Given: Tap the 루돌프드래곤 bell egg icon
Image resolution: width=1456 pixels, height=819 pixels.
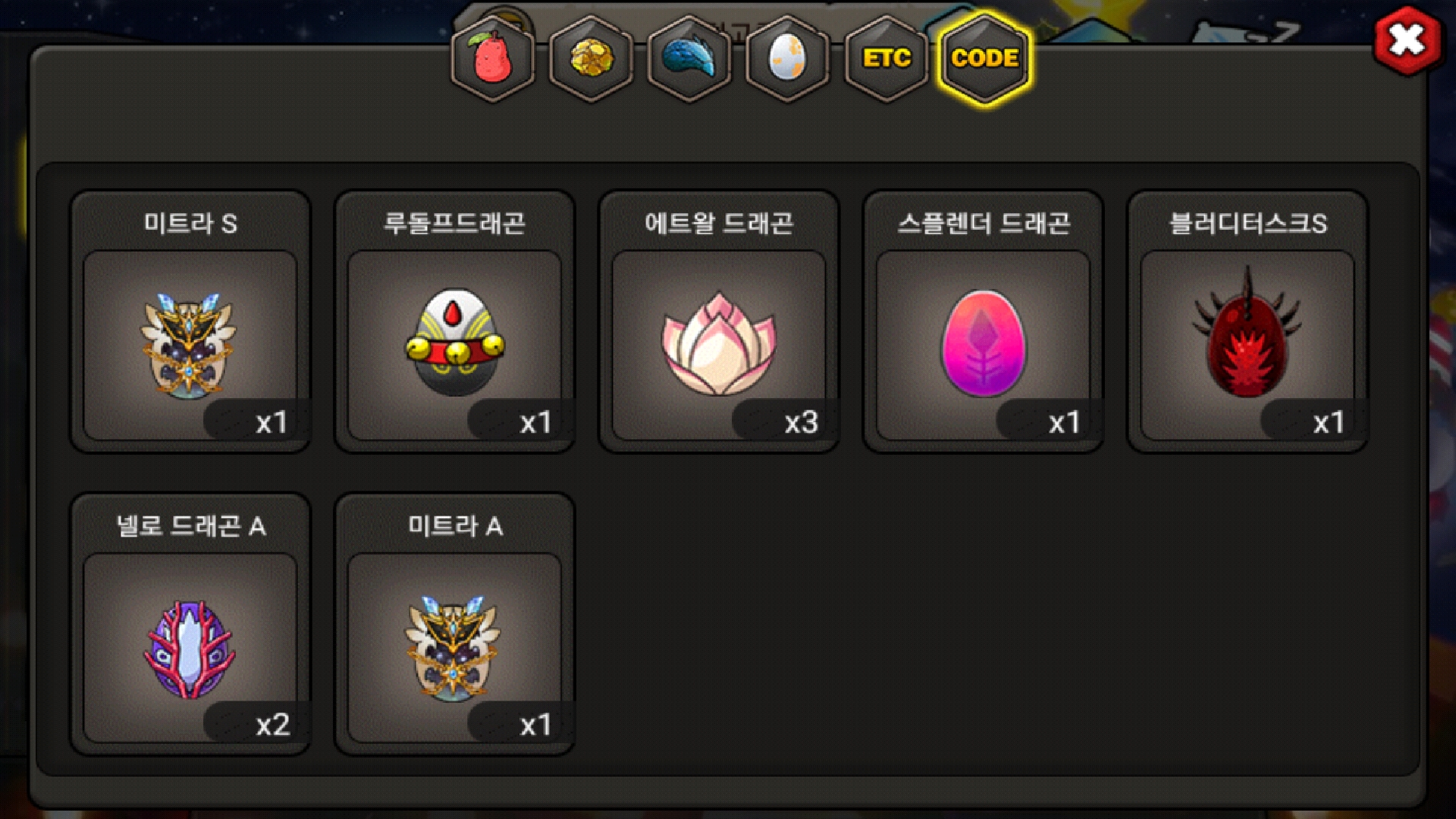Looking at the screenshot, I should pyautogui.click(x=454, y=342).
